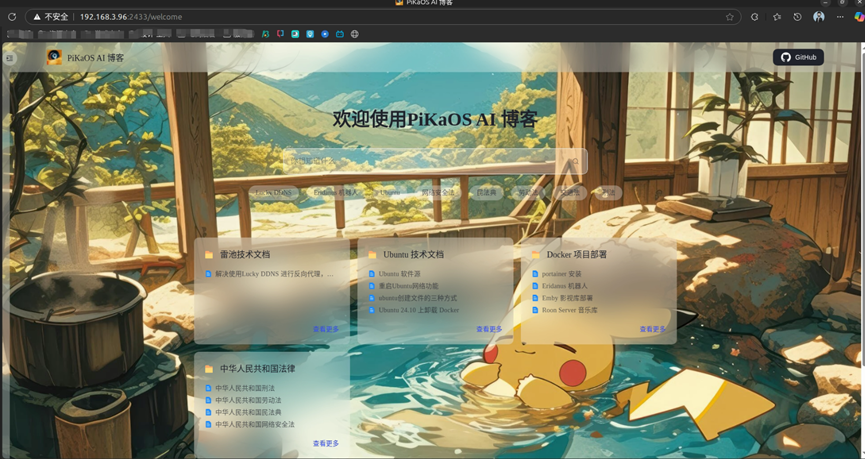The width and height of the screenshot is (865, 459).
Task: Click the folder icon beside Docker 项目部署
Action: [536, 255]
